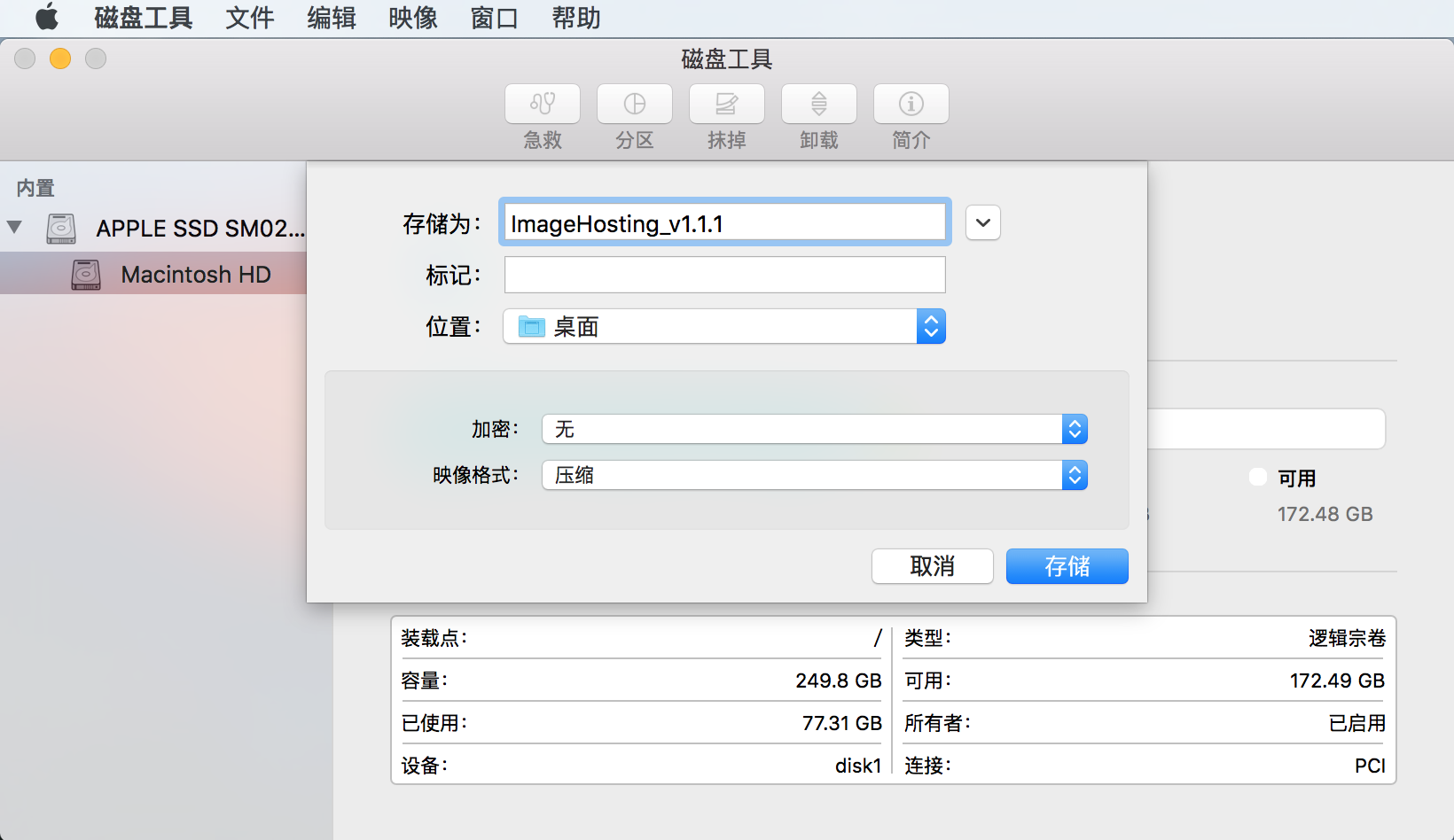Click the disk1 device value

coord(858,766)
